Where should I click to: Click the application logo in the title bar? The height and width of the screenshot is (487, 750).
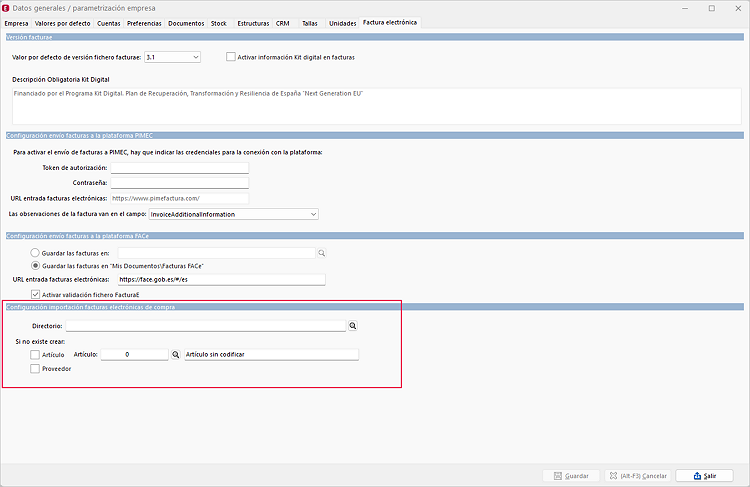[6, 8]
